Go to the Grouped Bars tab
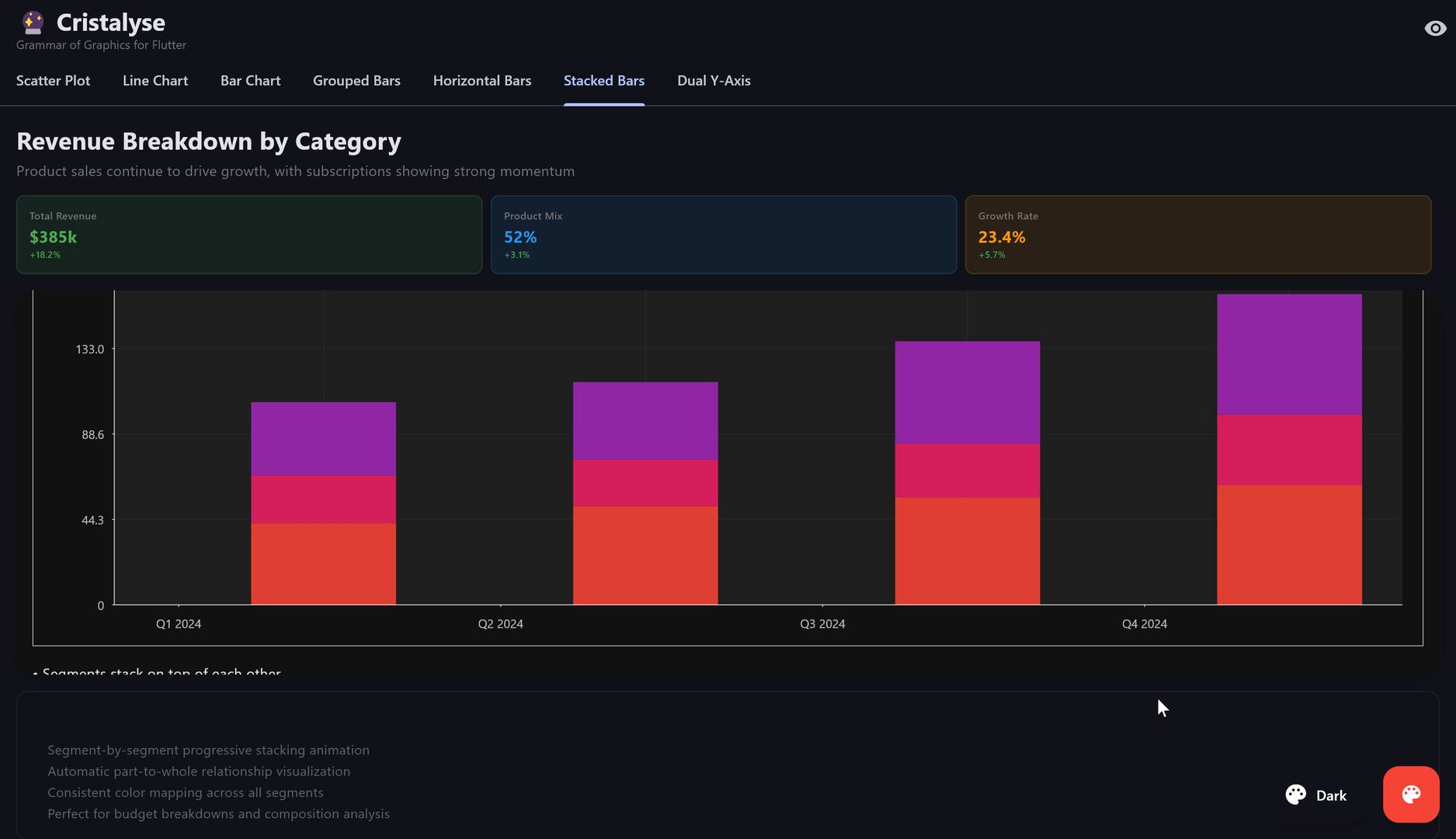The width and height of the screenshot is (1456, 839). point(356,81)
